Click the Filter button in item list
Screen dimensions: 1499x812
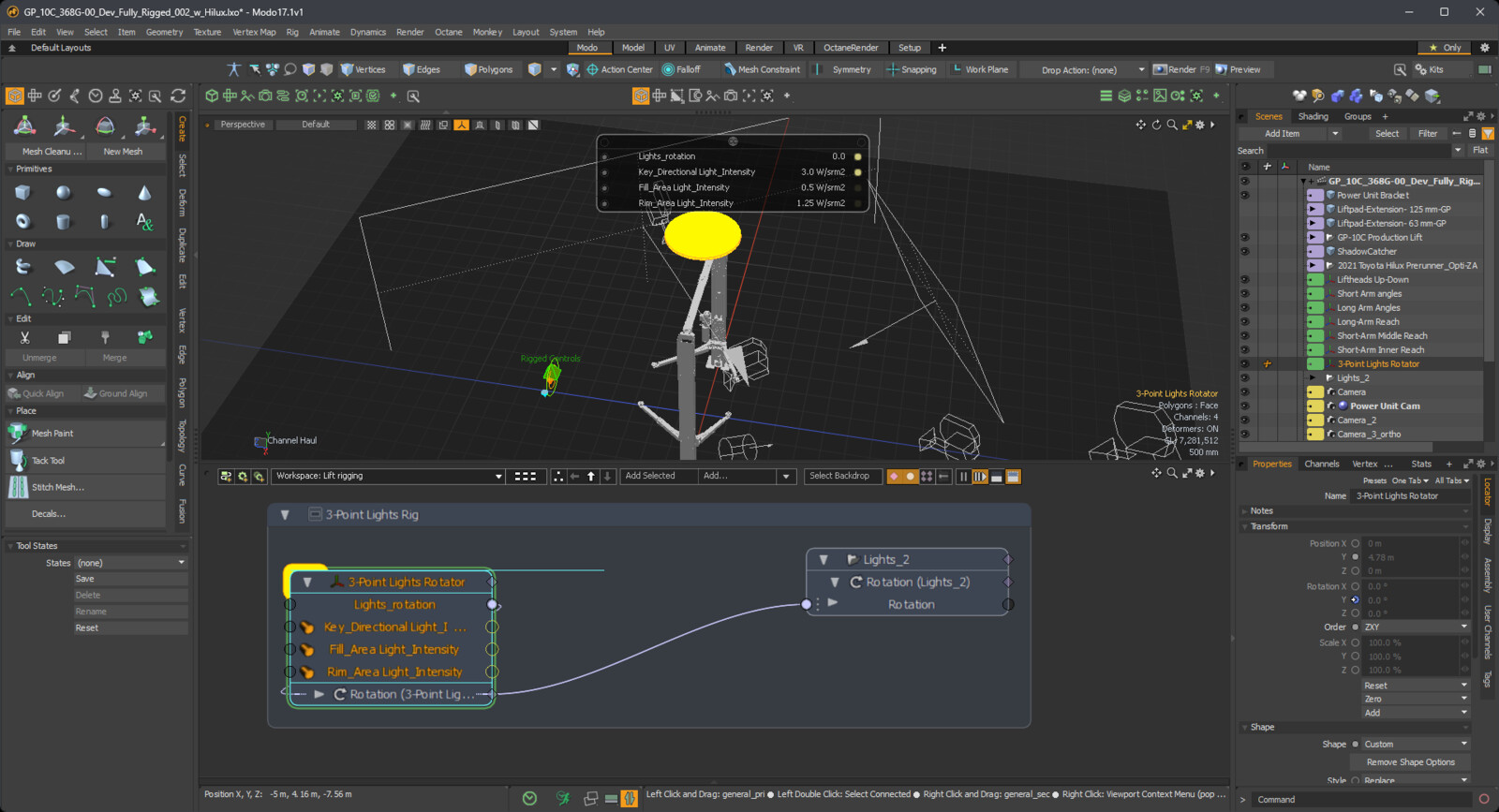click(1427, 134)
